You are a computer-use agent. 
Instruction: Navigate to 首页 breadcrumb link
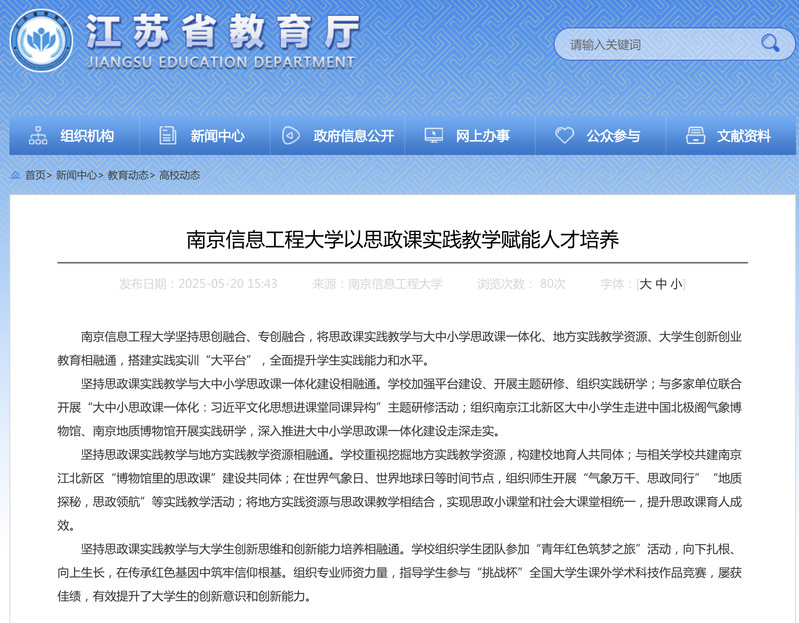point(35,175)
